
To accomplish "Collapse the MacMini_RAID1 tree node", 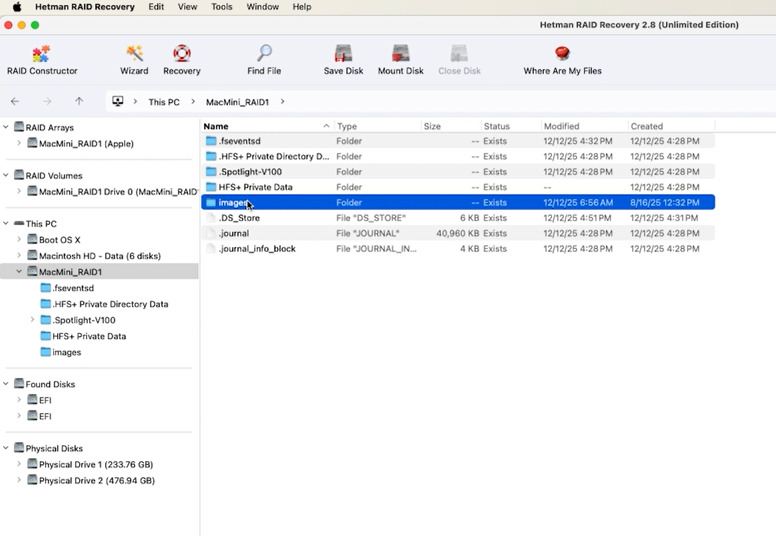I will pos(19,271).
